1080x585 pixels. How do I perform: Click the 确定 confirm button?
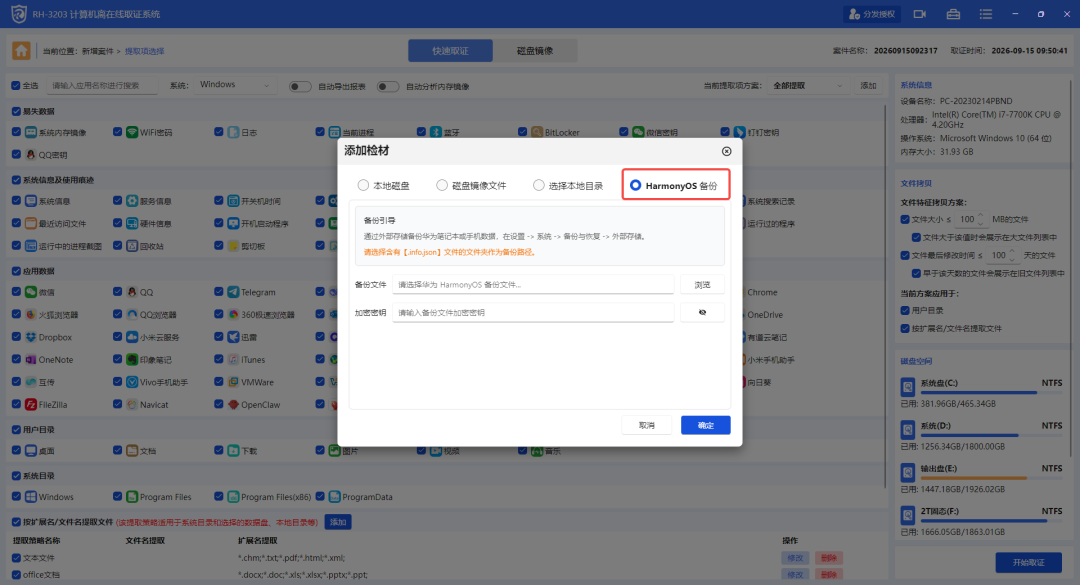(705, 425)
